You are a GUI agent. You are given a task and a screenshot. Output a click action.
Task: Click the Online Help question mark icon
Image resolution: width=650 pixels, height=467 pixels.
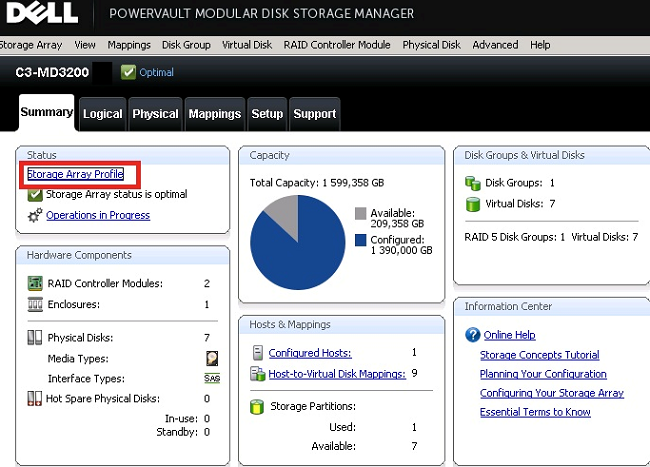point(473,335)
